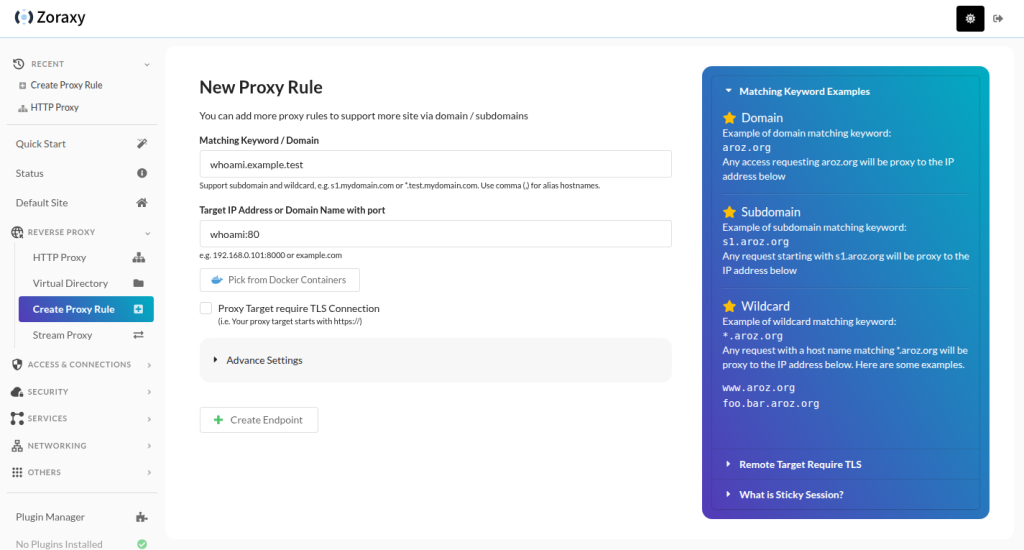Viewport: 1024px width, 550px height.
Task: Click Pick from Docker Containers button
Action: click(280, 280)
